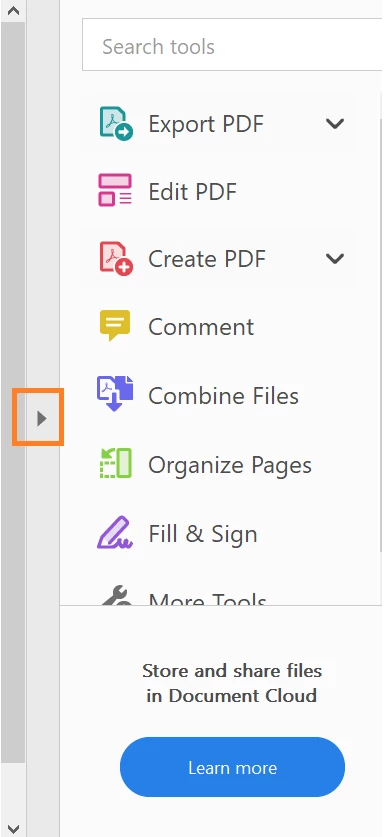Select the Edit PDF text label
Image resolution: width=385 pixels, height=837 pixels.
[x=192, y=192]
